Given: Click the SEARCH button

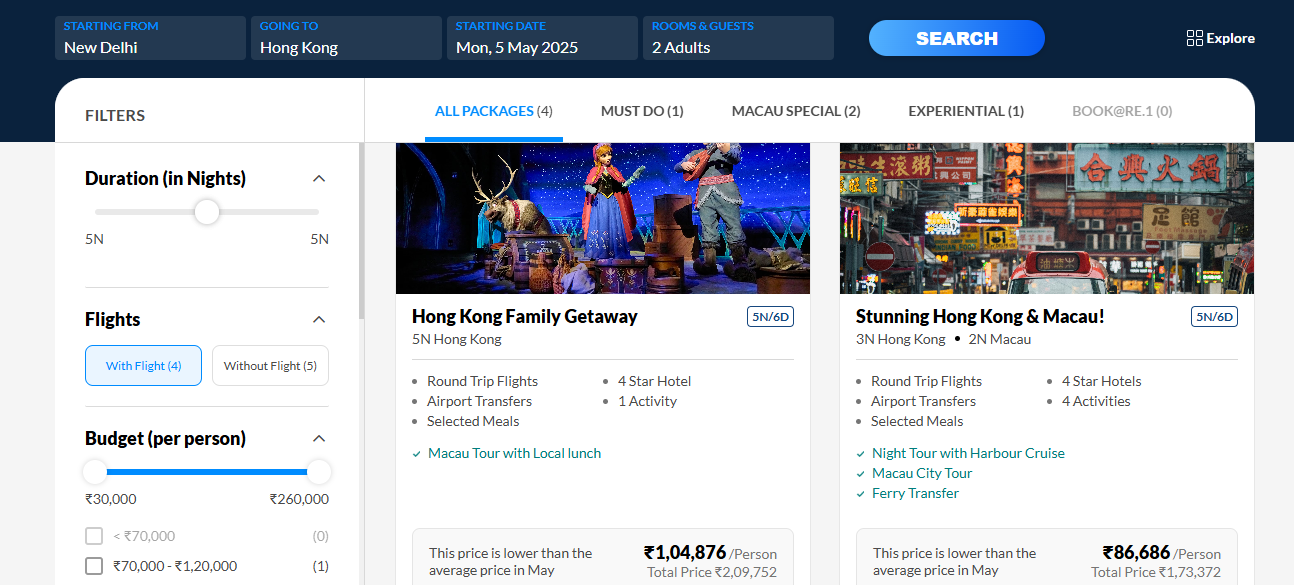Looking at the screenshot, I should click(956, 38).
